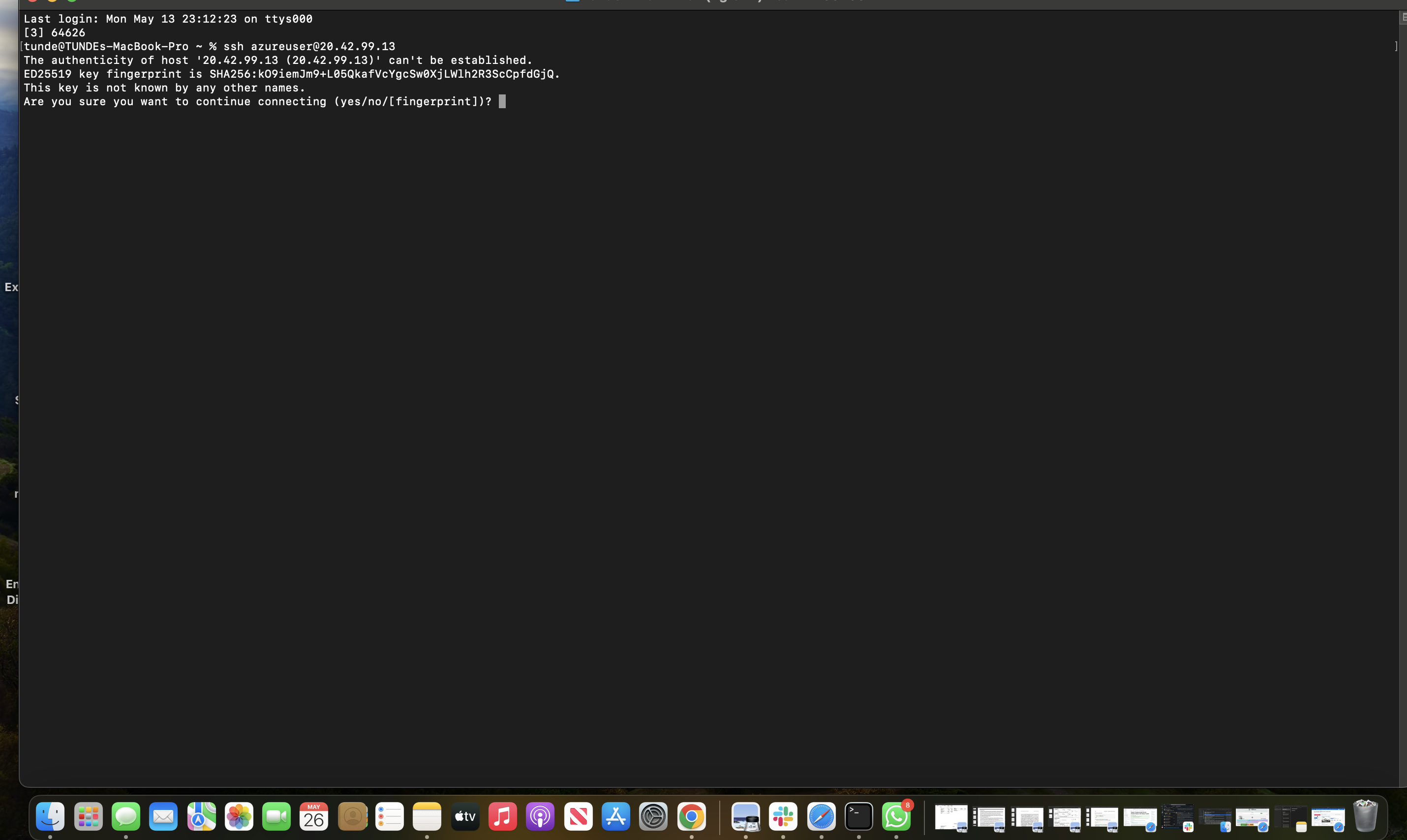Screen dimensions: 1407x840
Task: Restore the minimized Notes window thumbnail
Action: pos(1290,818)
